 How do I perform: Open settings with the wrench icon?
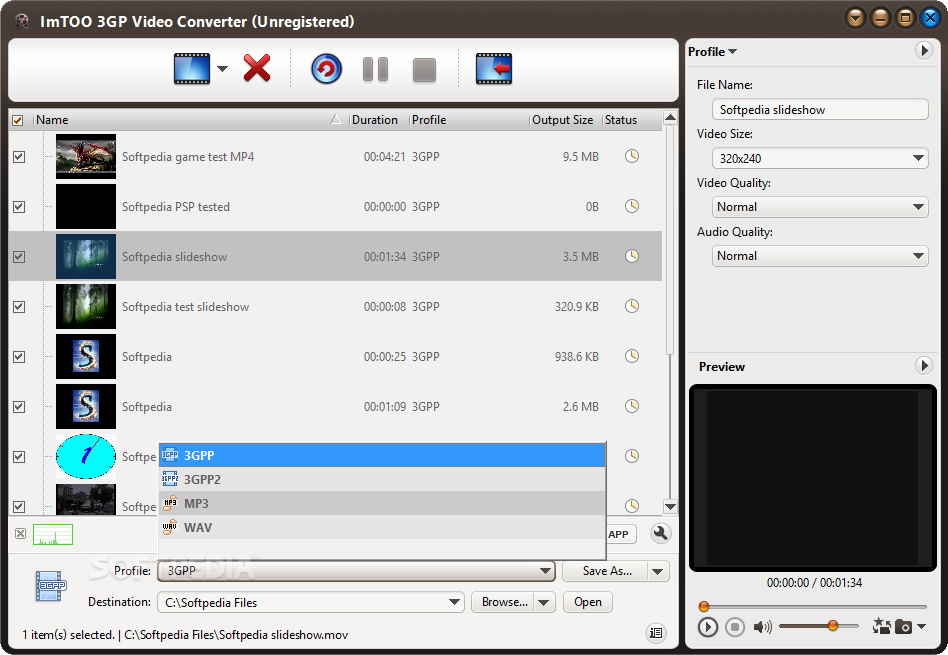661,533
